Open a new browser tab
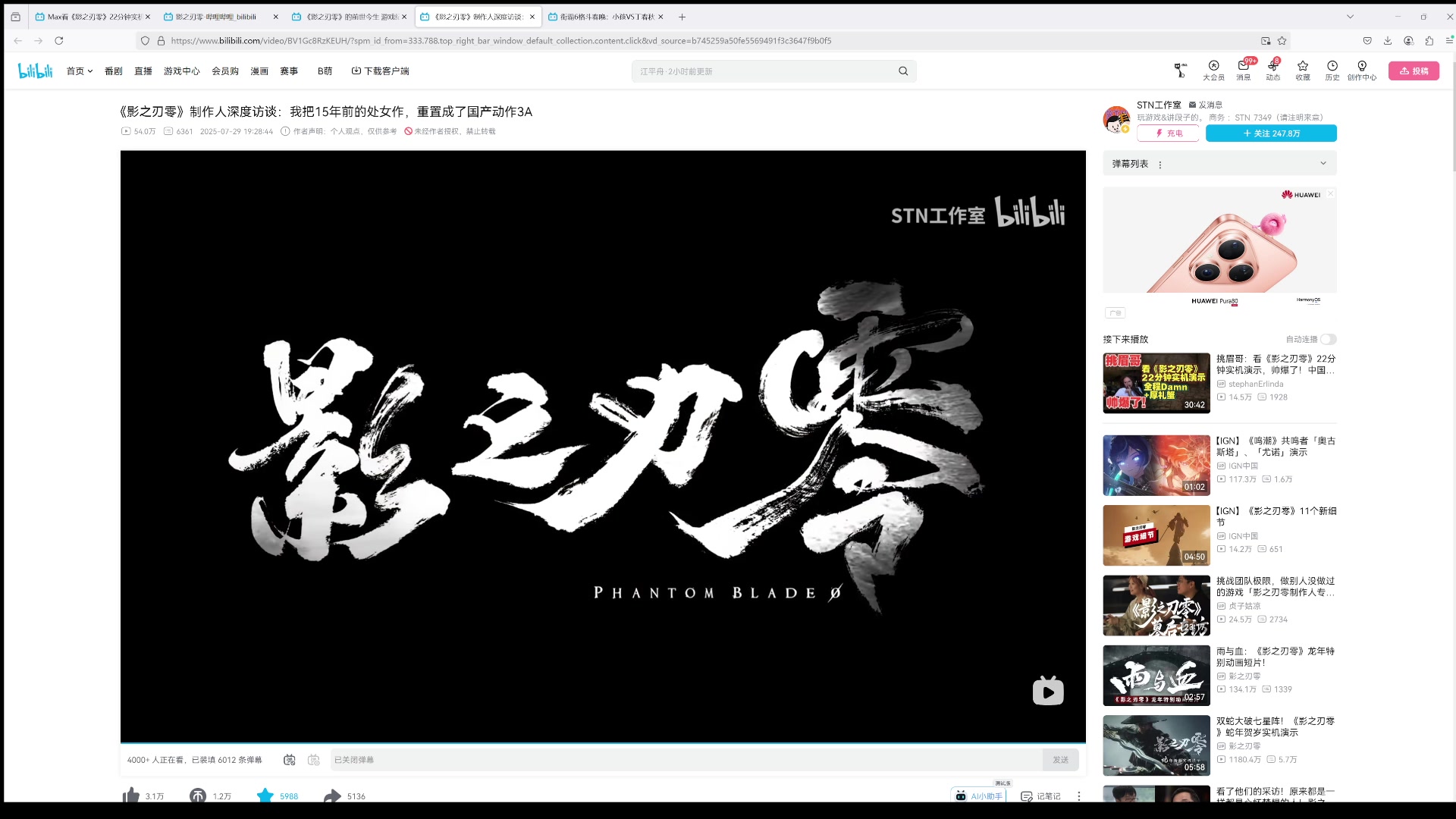1456x819 pixels. [x=682, y=17]
